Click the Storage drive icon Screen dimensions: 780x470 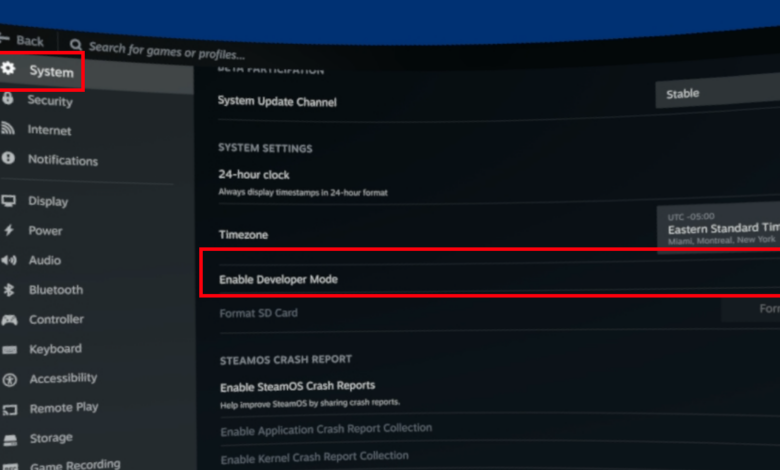[x=10, y=440]
